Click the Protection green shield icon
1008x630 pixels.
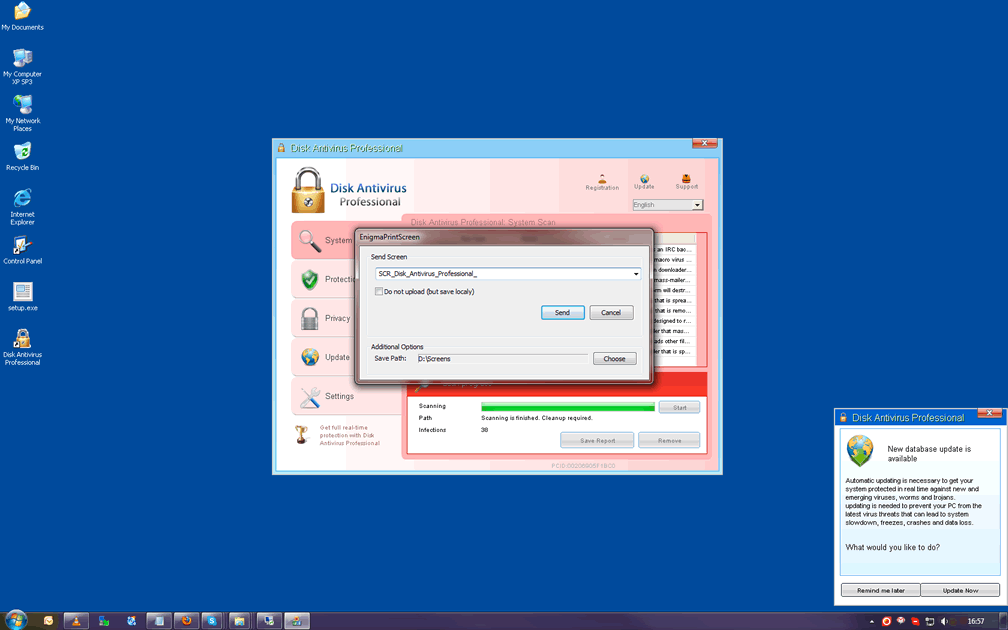pyautogui.click(x=310, y=280)
